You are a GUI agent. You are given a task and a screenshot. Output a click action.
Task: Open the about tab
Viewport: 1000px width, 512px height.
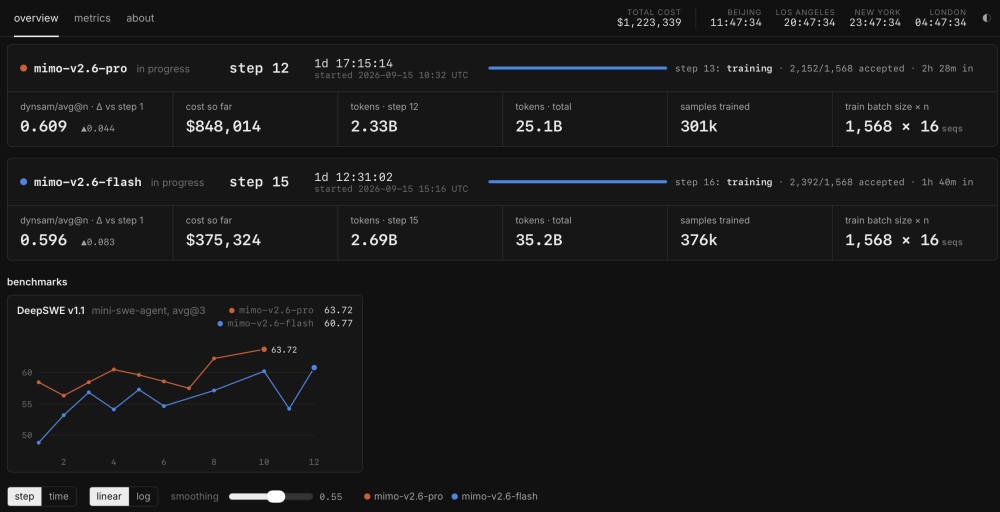[140, 18]
